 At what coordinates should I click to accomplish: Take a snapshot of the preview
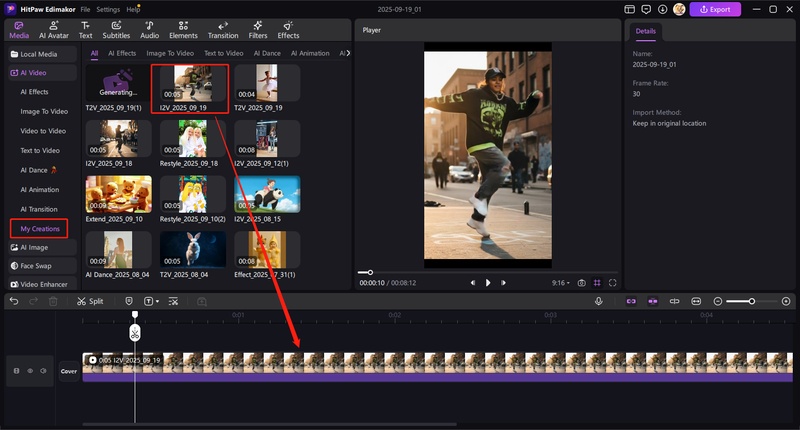(581, 283)
